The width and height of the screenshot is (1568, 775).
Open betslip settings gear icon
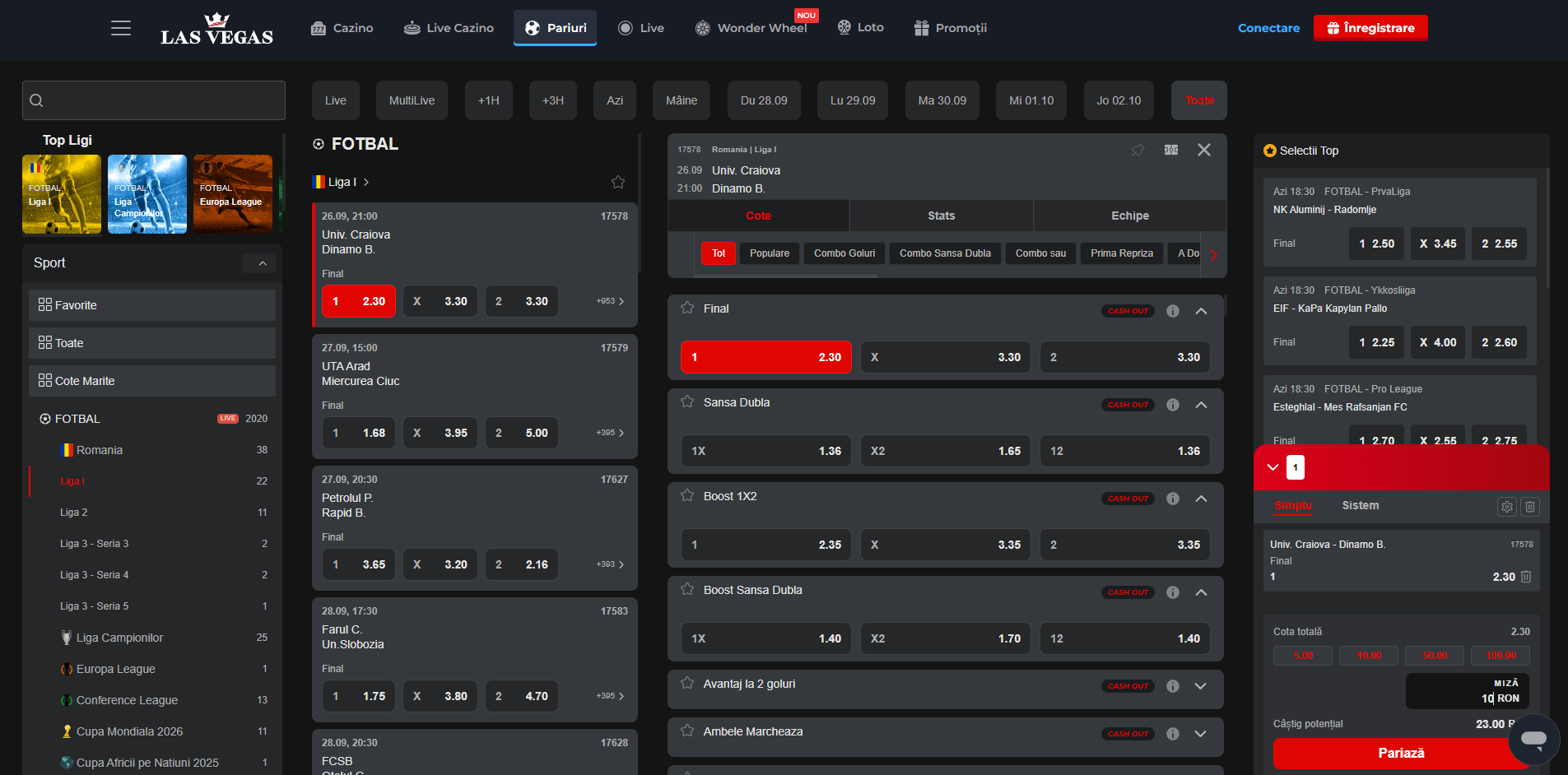click(x=1506, y=507)
